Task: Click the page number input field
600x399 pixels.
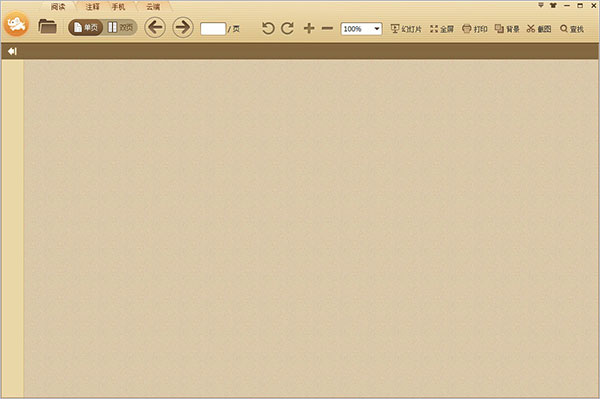Action: point(213,29)
